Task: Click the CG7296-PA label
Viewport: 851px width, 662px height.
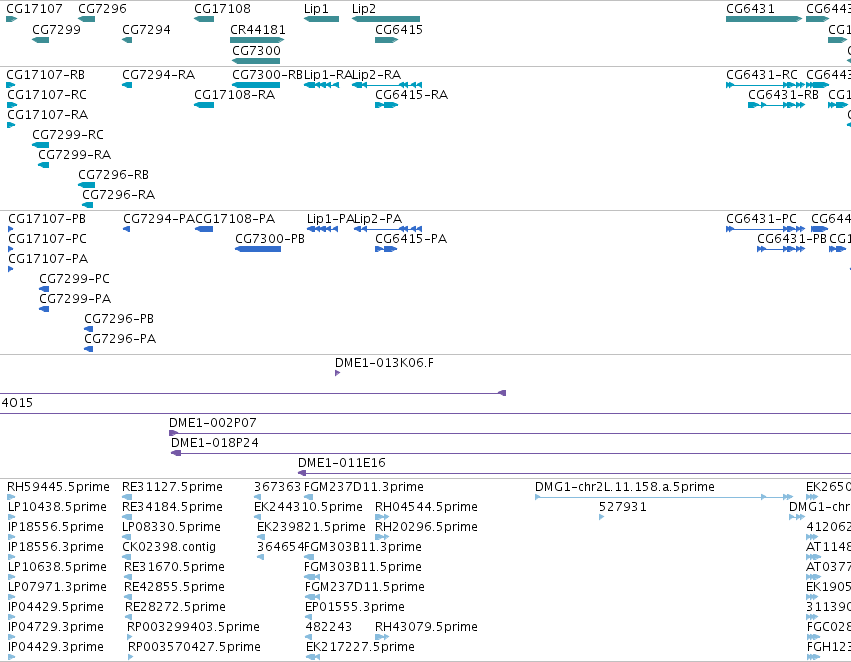Action: click(120, 339)
